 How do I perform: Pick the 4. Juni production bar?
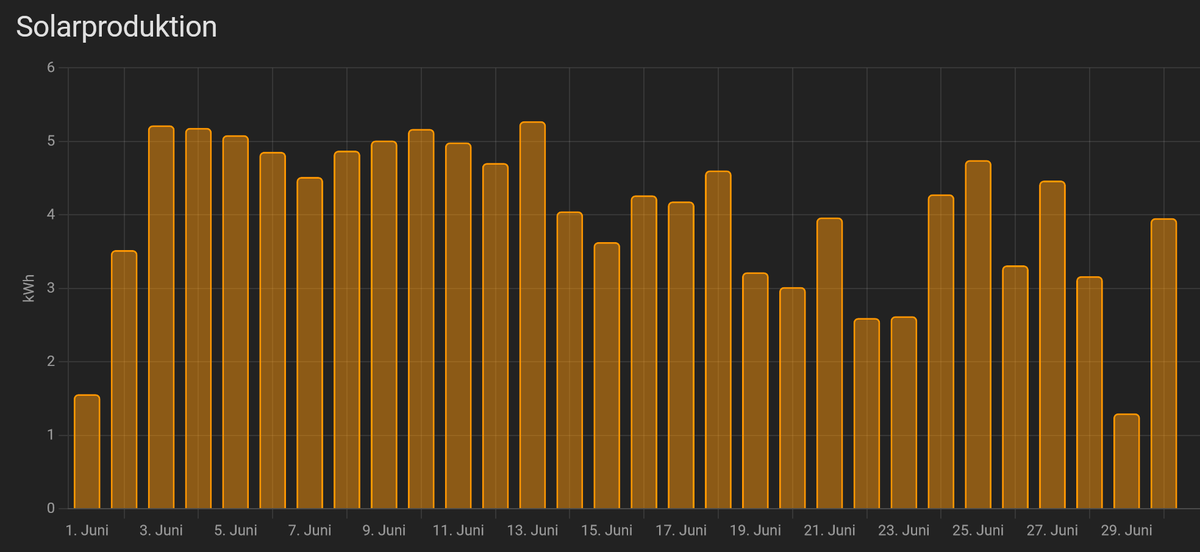point(198,319)
